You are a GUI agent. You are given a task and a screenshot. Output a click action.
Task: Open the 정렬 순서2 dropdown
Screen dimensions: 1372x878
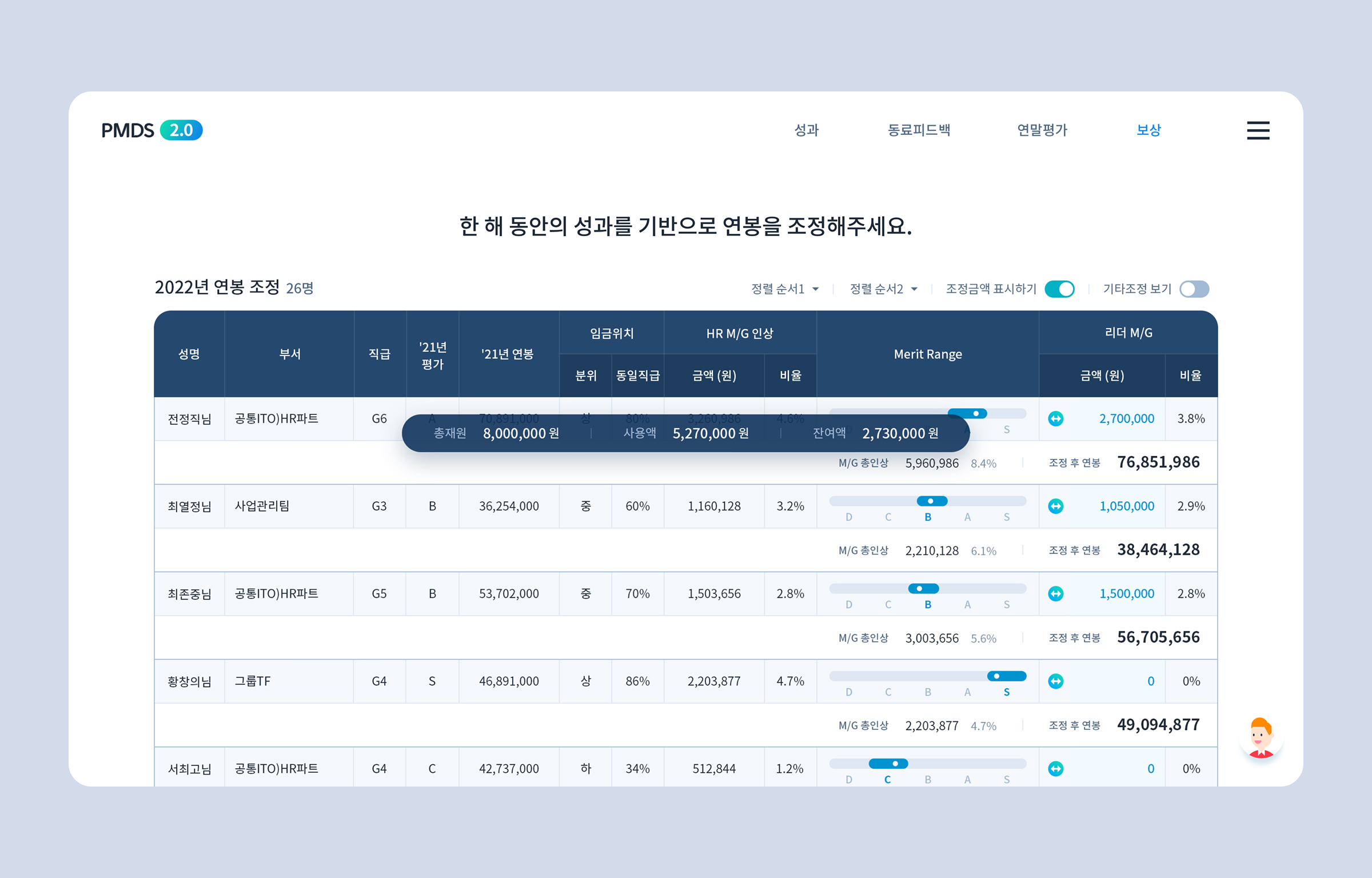click(x=883, y=289)
